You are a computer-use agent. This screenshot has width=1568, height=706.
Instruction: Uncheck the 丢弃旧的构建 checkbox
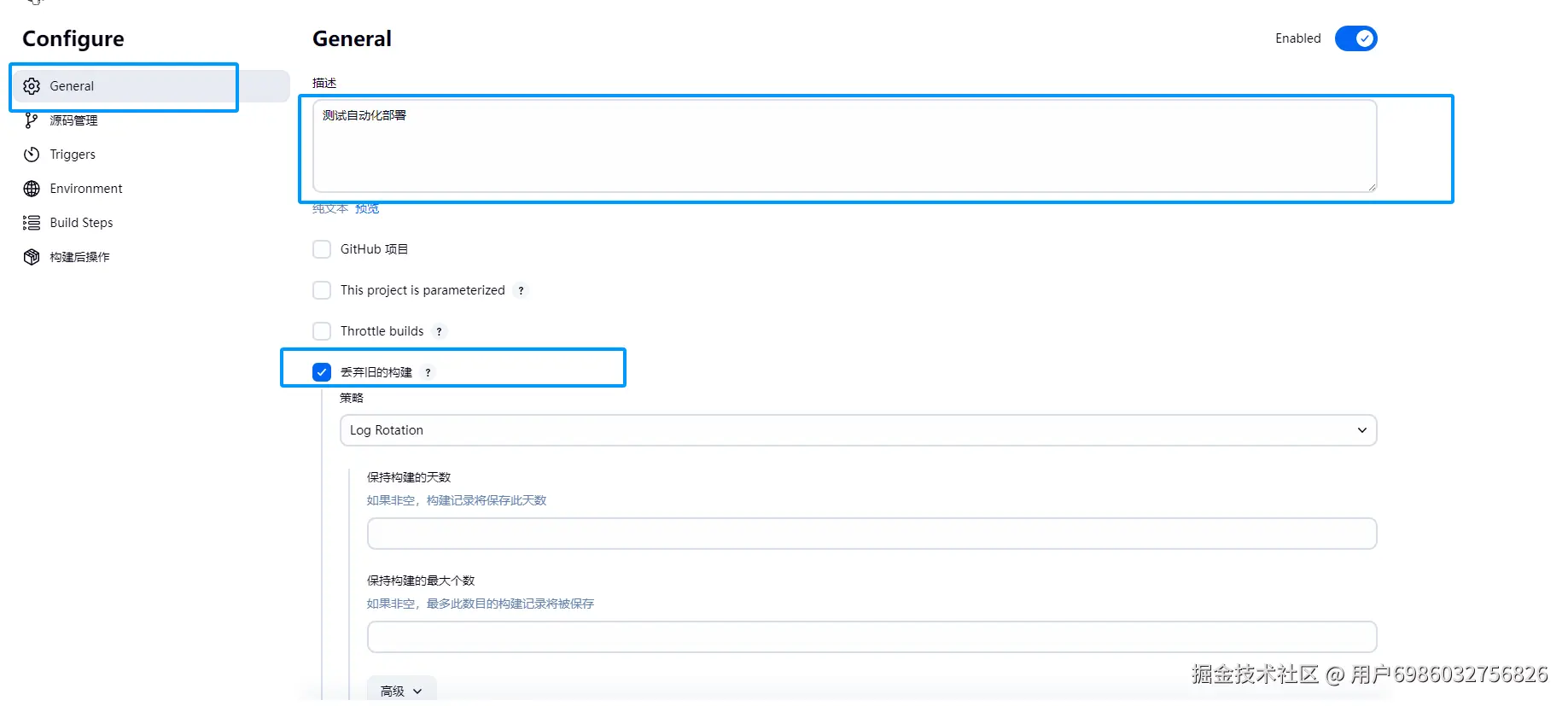click(322, 372)
